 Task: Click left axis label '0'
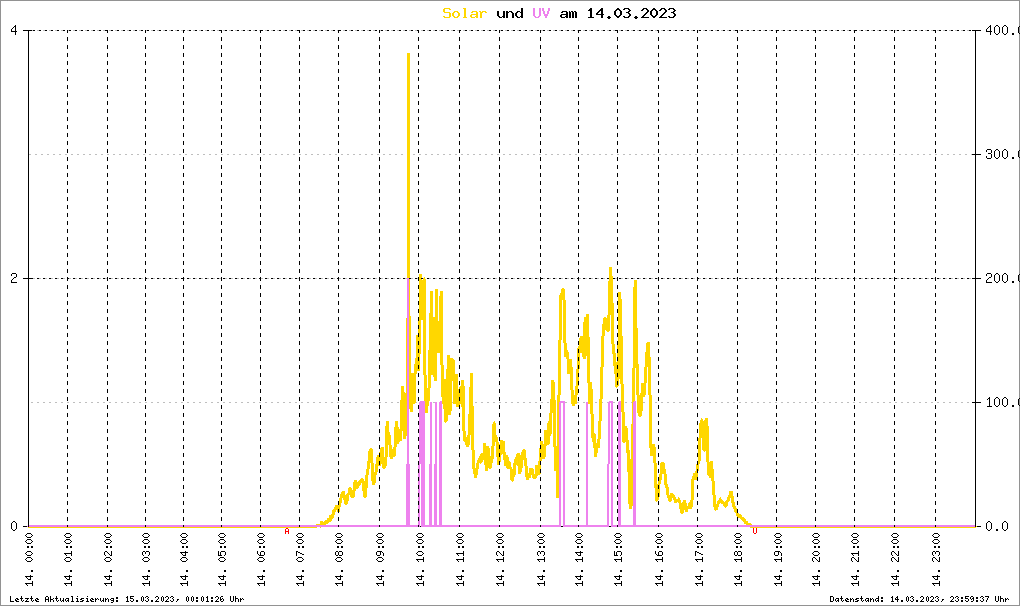[x=14, y=526]
